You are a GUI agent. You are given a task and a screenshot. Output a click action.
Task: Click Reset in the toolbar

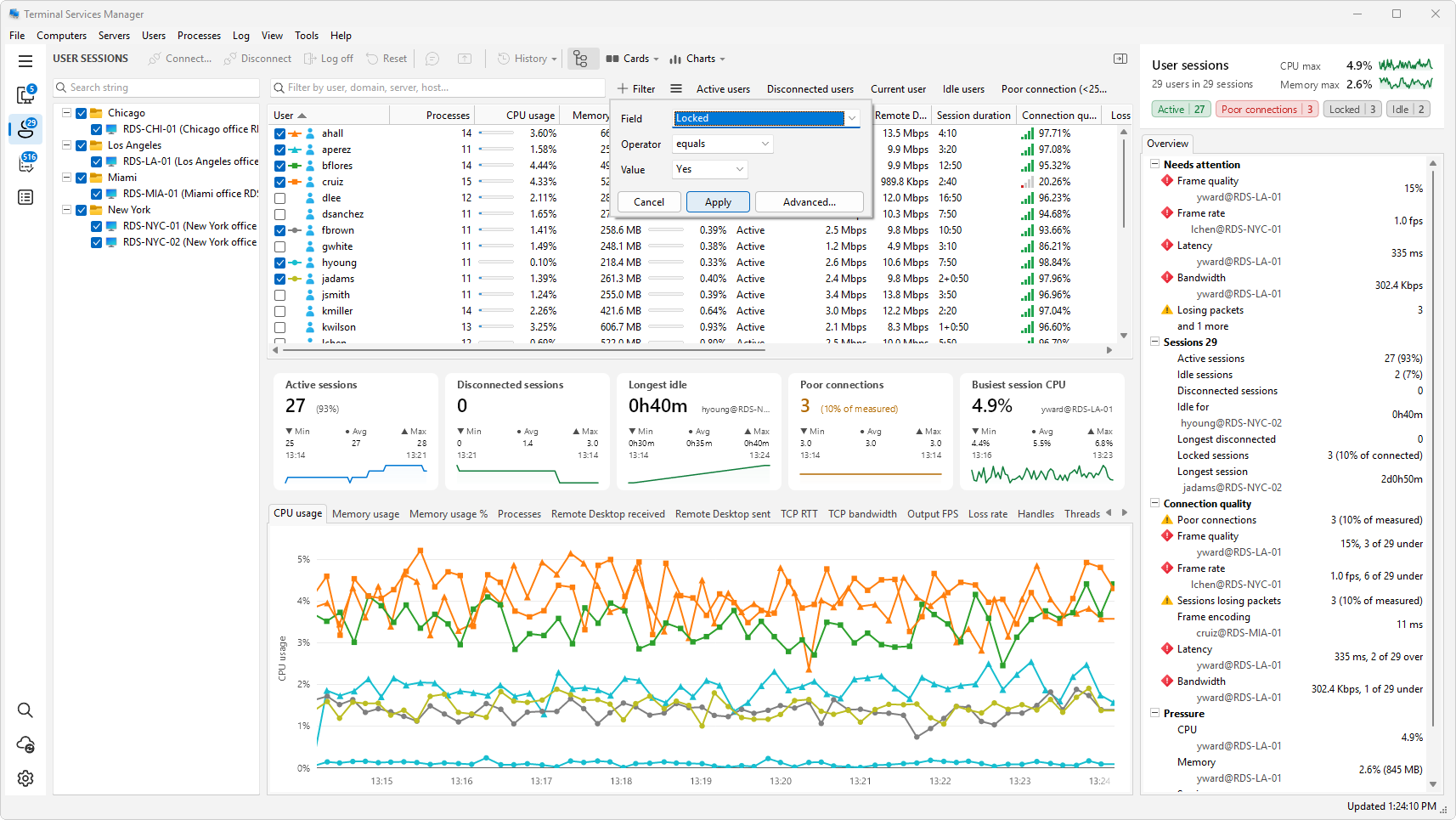[387, 59]
